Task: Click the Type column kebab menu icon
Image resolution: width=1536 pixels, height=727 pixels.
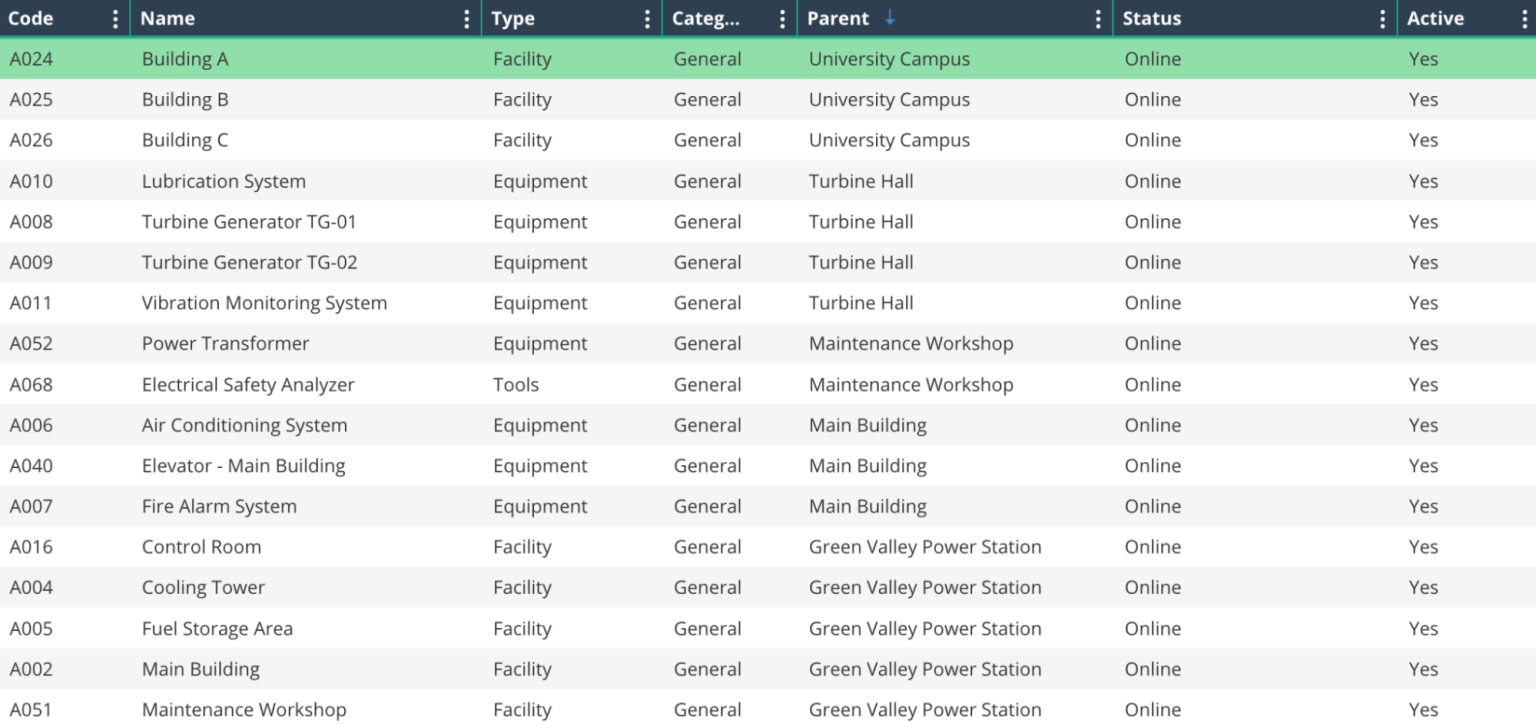Action: [647, 19]
